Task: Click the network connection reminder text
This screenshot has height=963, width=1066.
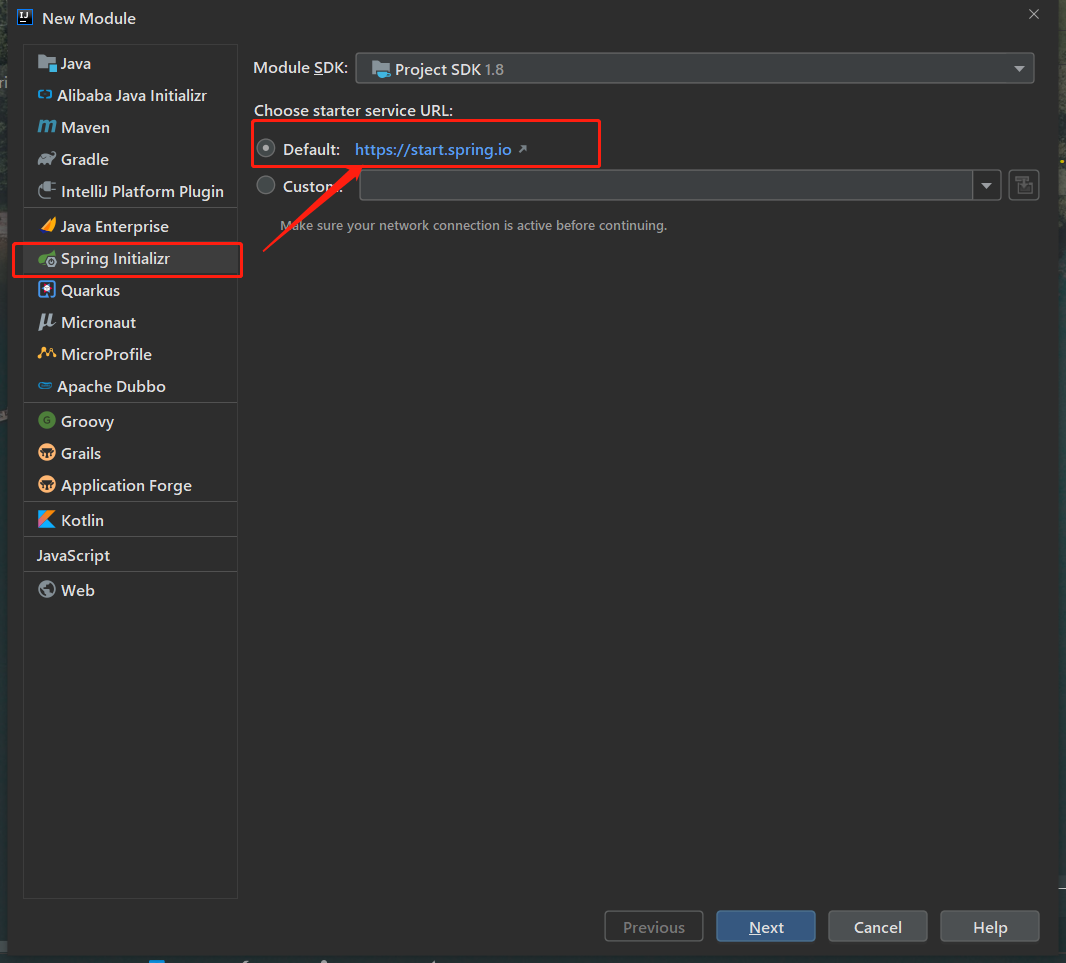Action: click(x=474, y=225)
